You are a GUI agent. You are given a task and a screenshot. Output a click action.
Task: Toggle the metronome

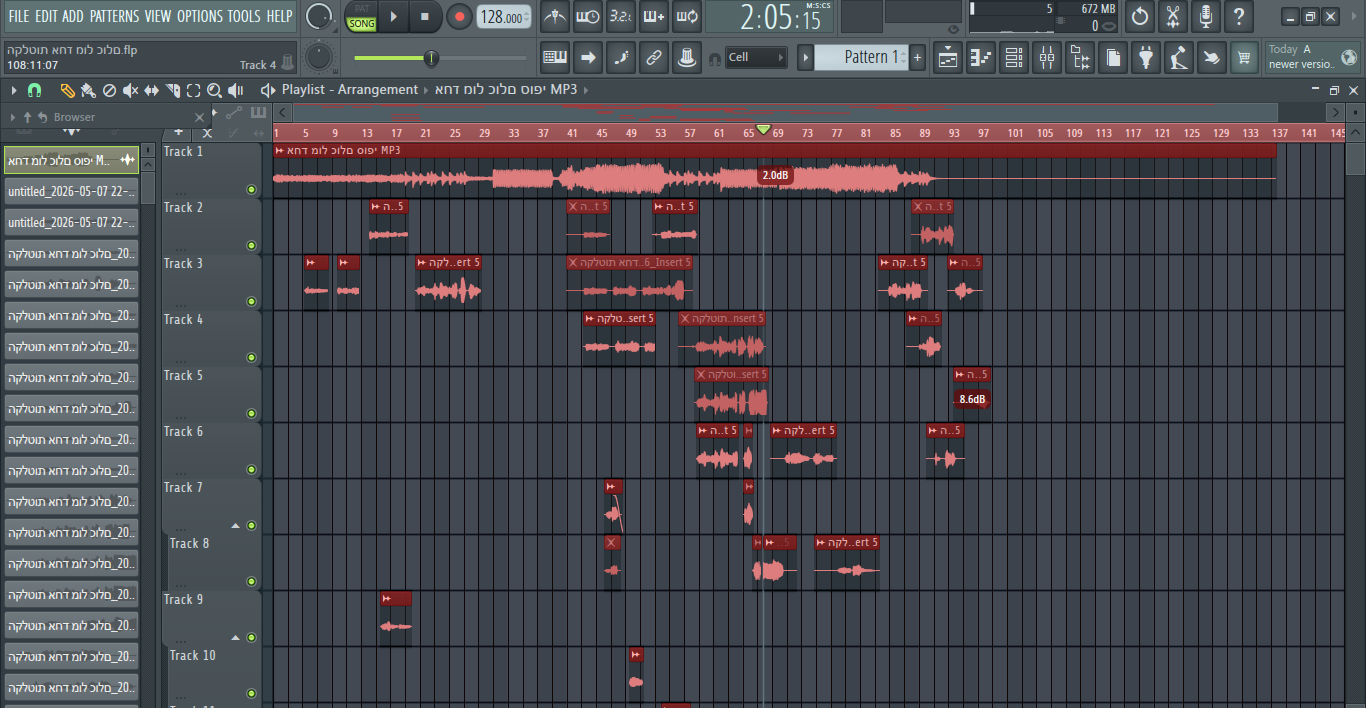pyautogui.click(x=555, y=17)
